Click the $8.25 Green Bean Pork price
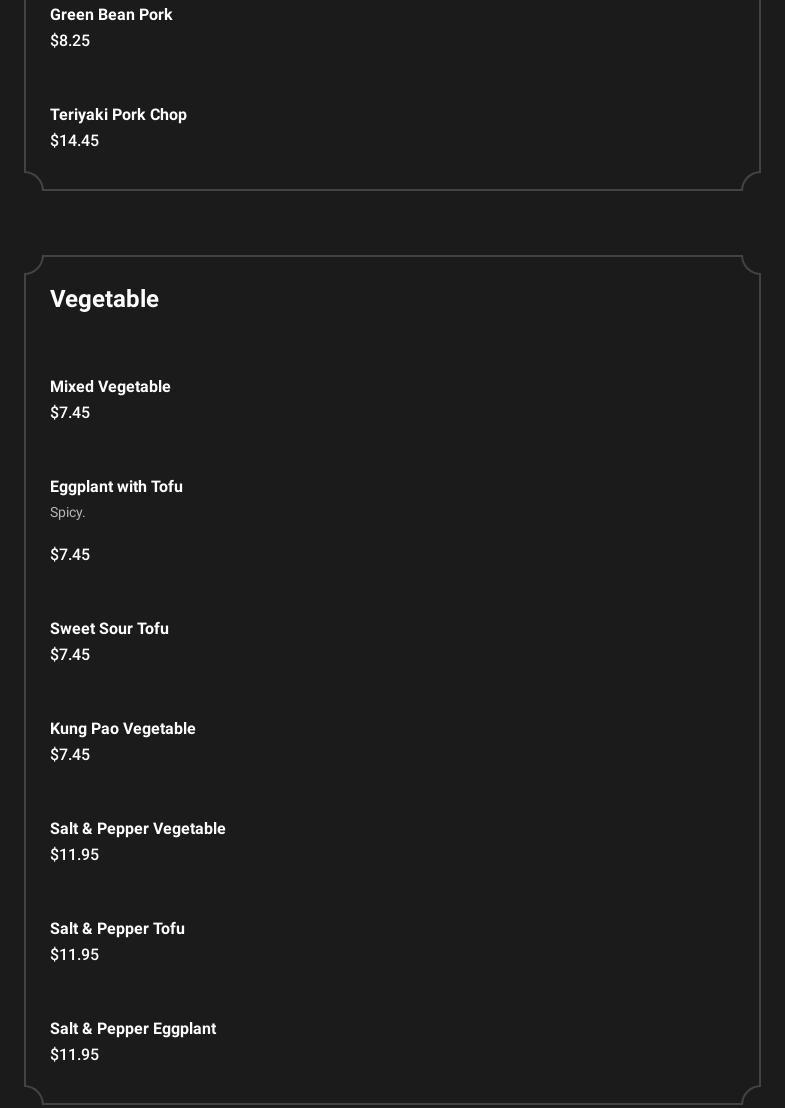 pos(70,41)
